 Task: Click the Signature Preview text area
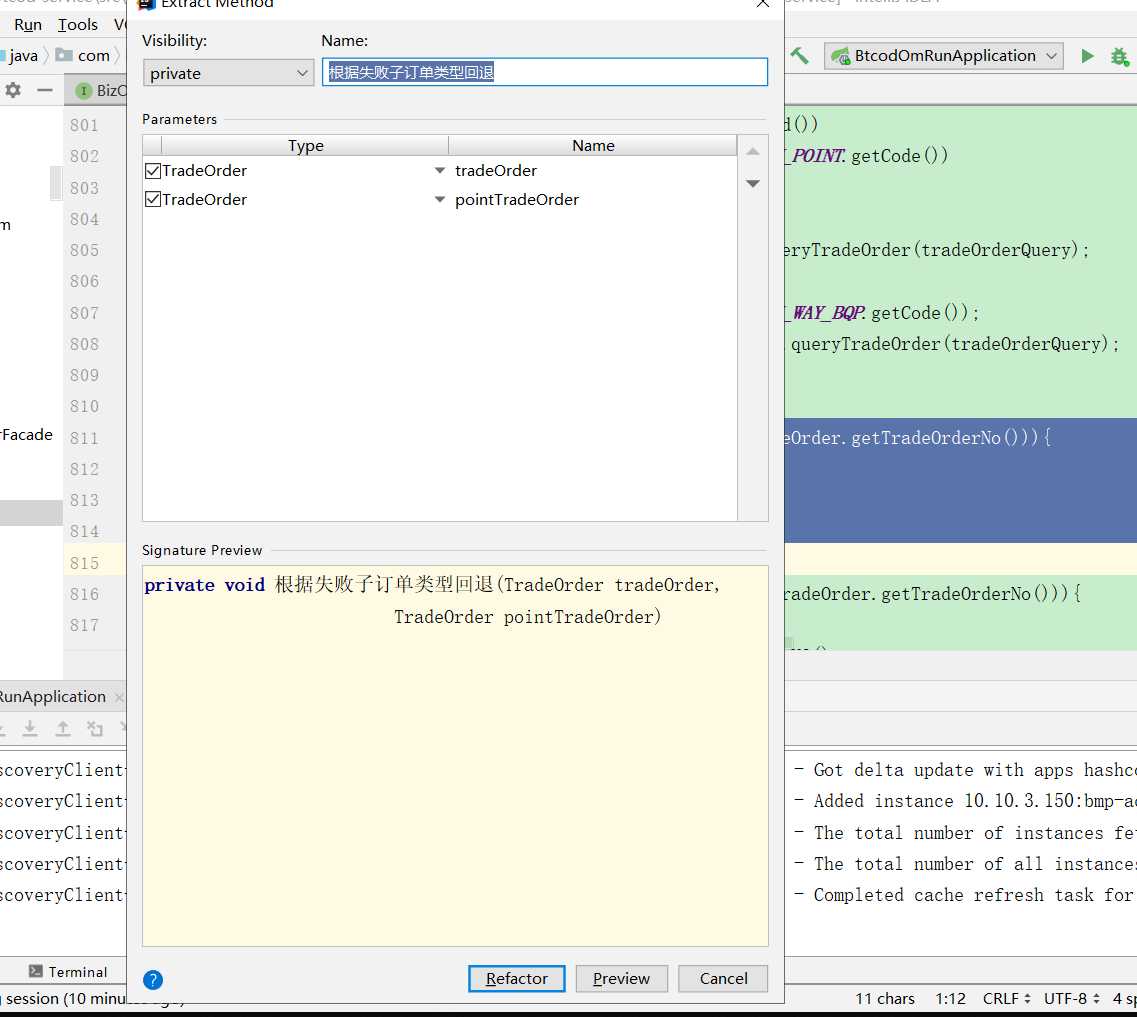pos(455,755)
